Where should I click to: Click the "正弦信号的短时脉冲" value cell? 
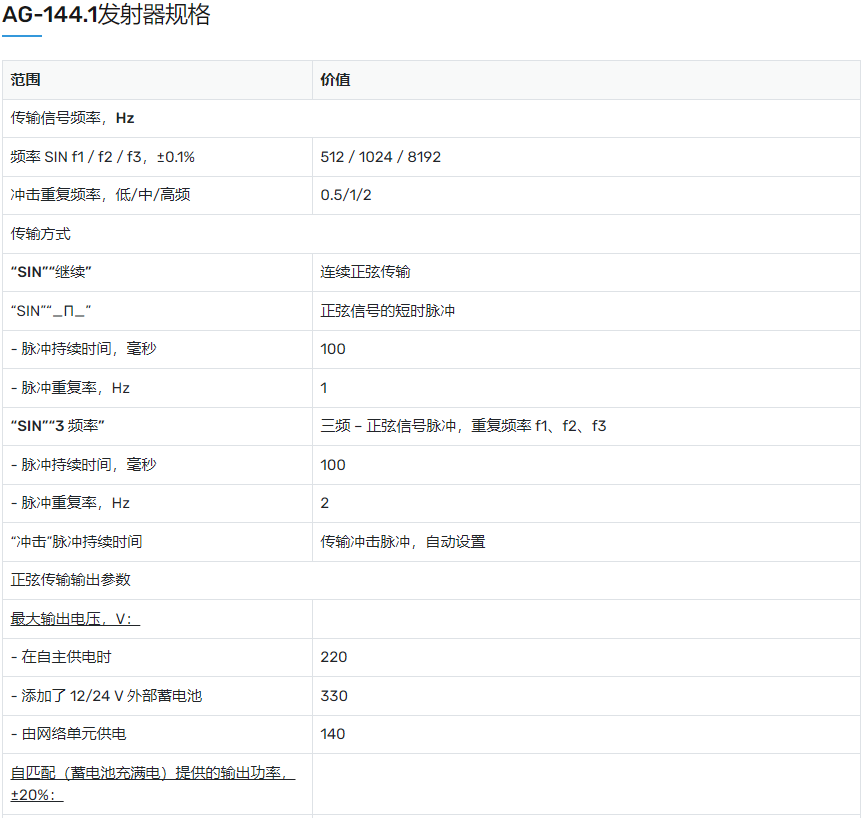pos(387,311)
